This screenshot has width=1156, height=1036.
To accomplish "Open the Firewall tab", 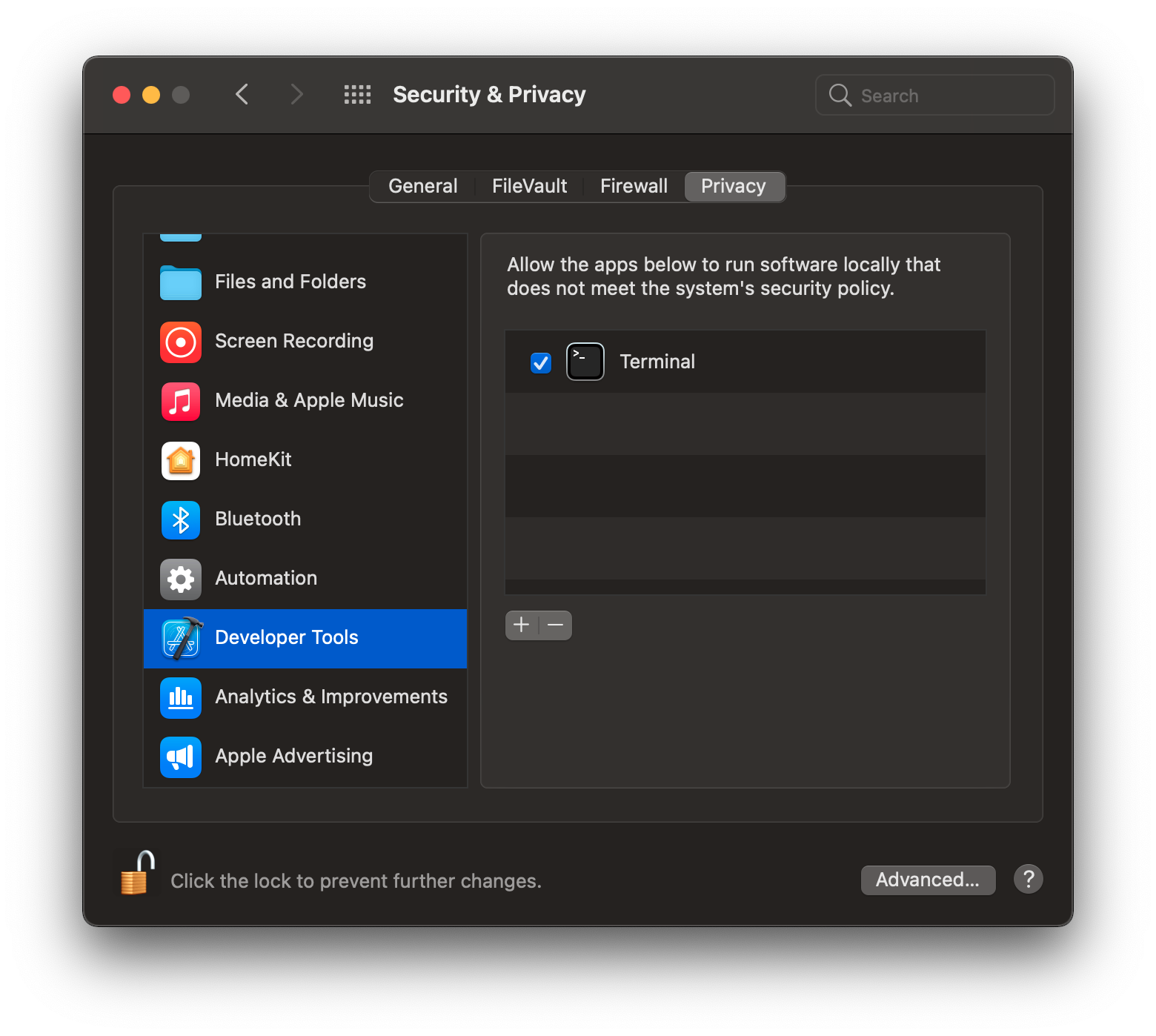I will 633,186.
